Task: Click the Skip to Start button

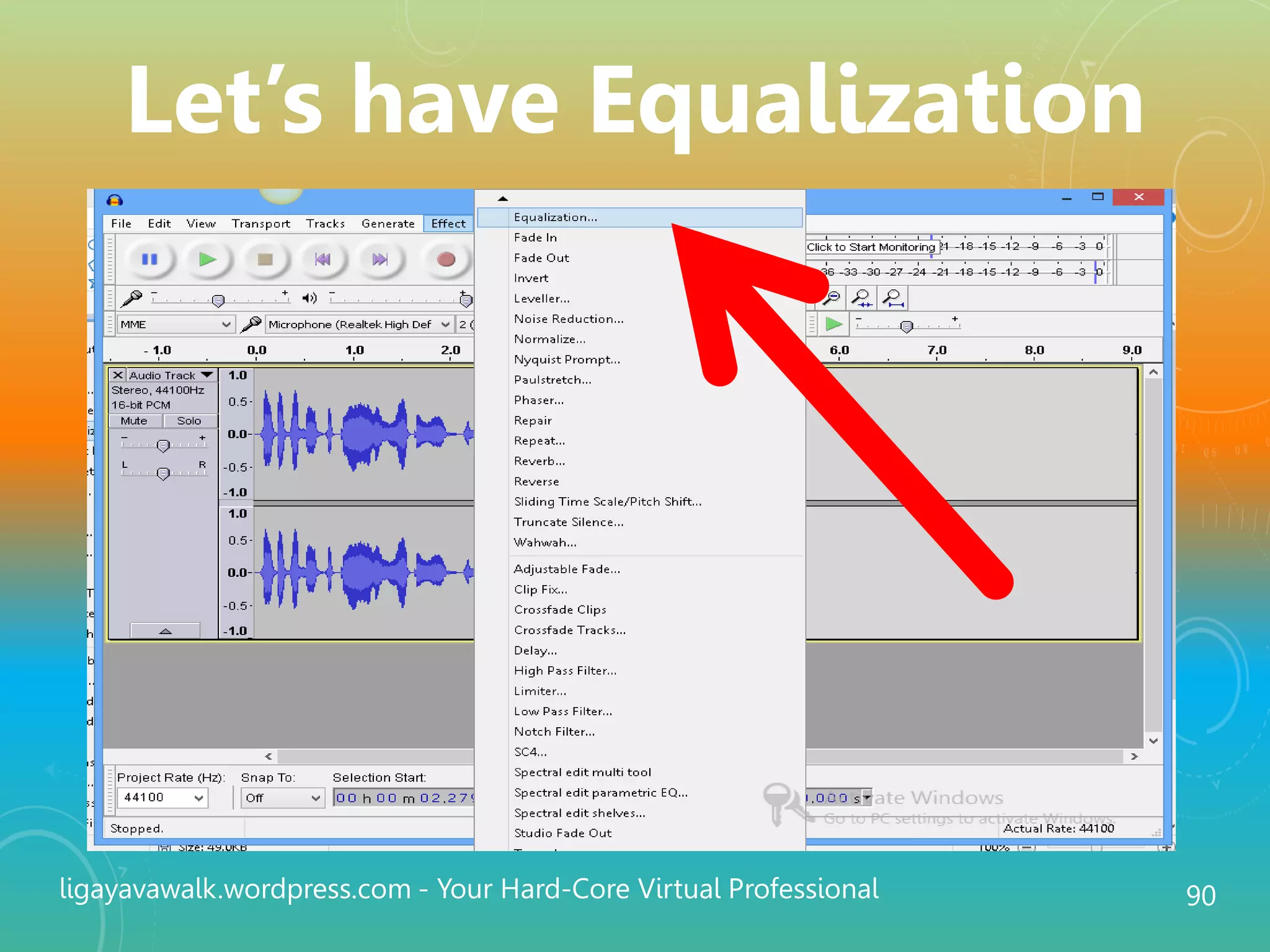Action: [x=322, y=259]
